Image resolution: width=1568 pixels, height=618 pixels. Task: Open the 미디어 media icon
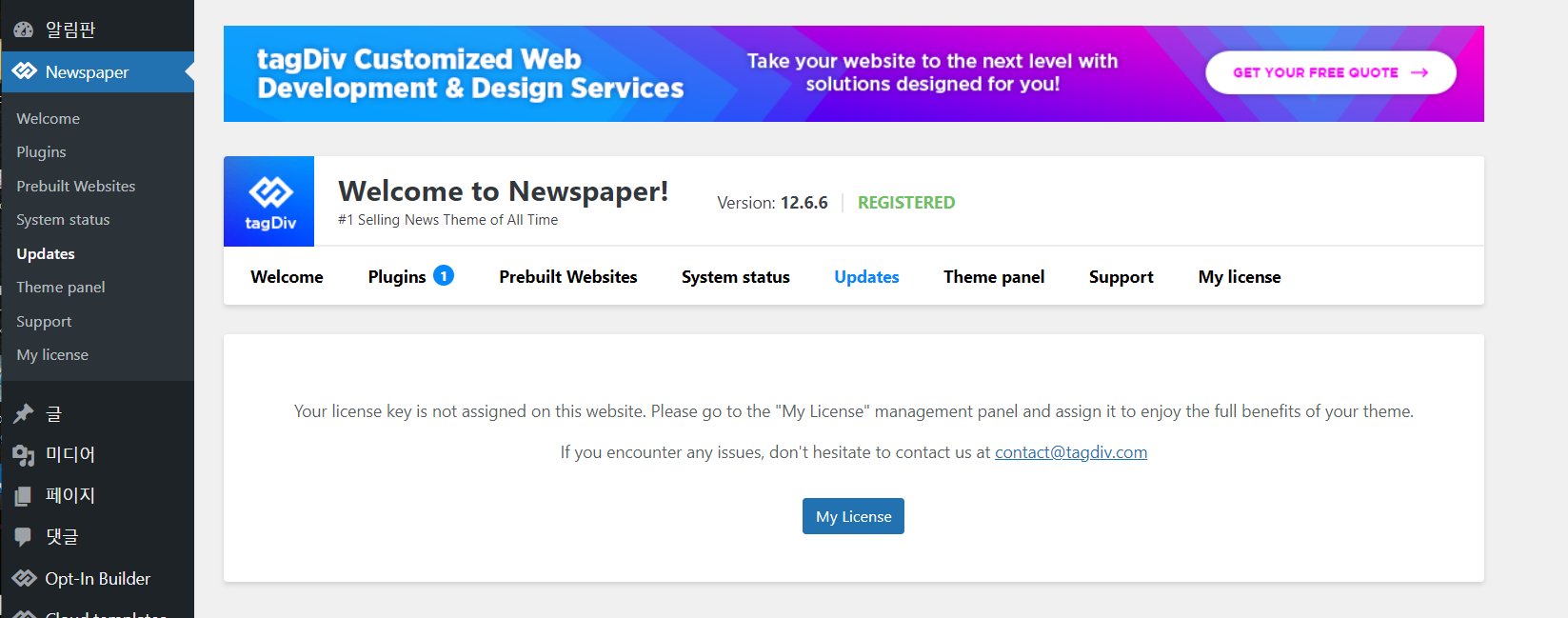coord(24,455)
